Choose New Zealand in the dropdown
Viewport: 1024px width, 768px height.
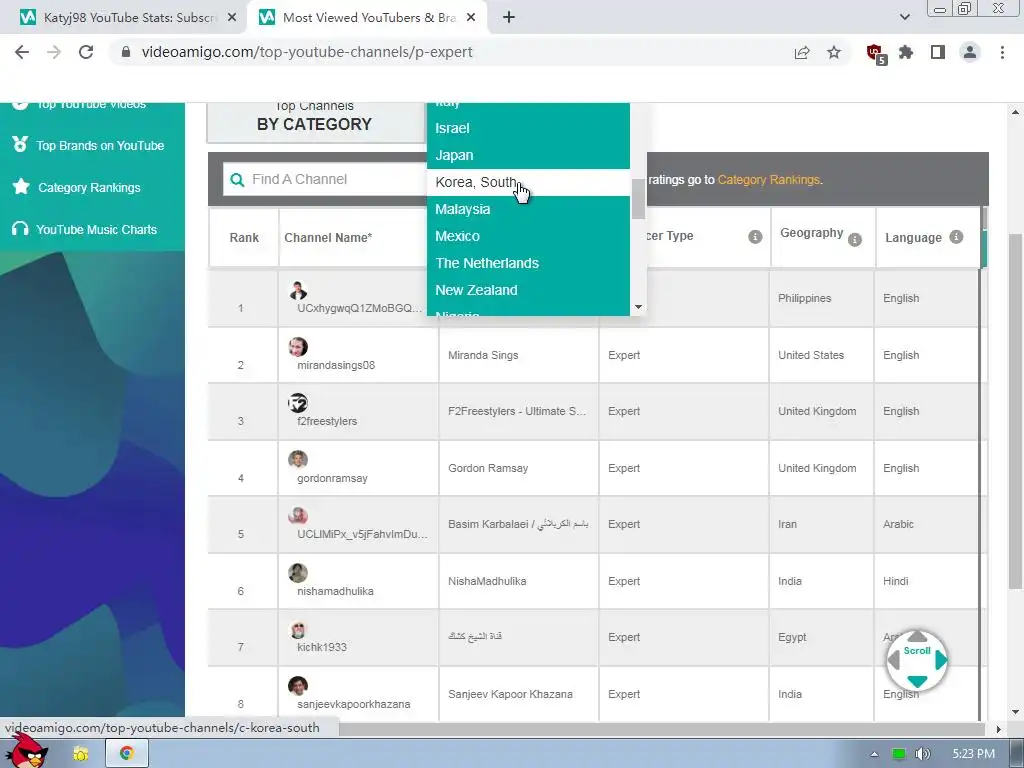click(x=528, y=290)
